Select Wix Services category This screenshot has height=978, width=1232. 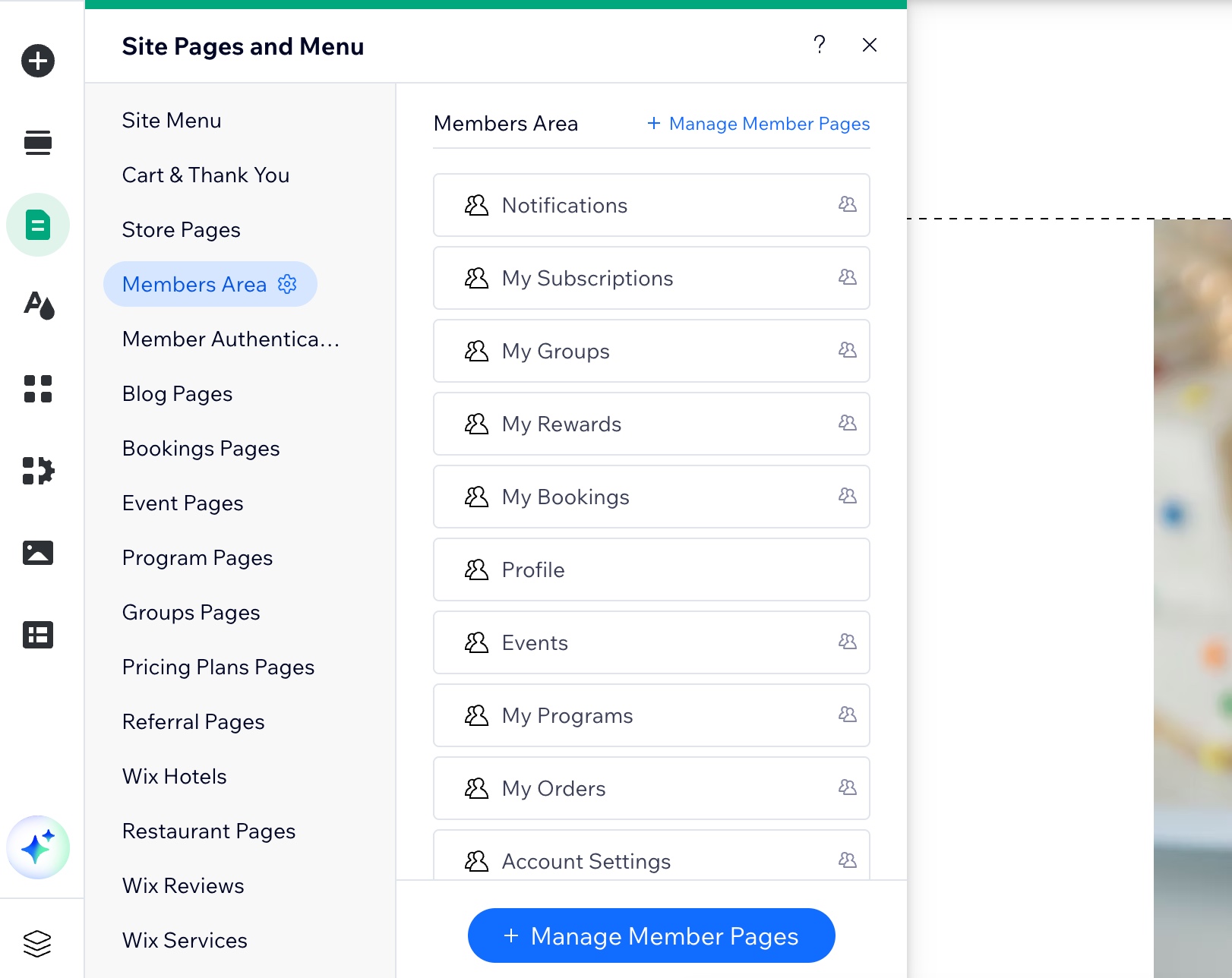(185, 940)
